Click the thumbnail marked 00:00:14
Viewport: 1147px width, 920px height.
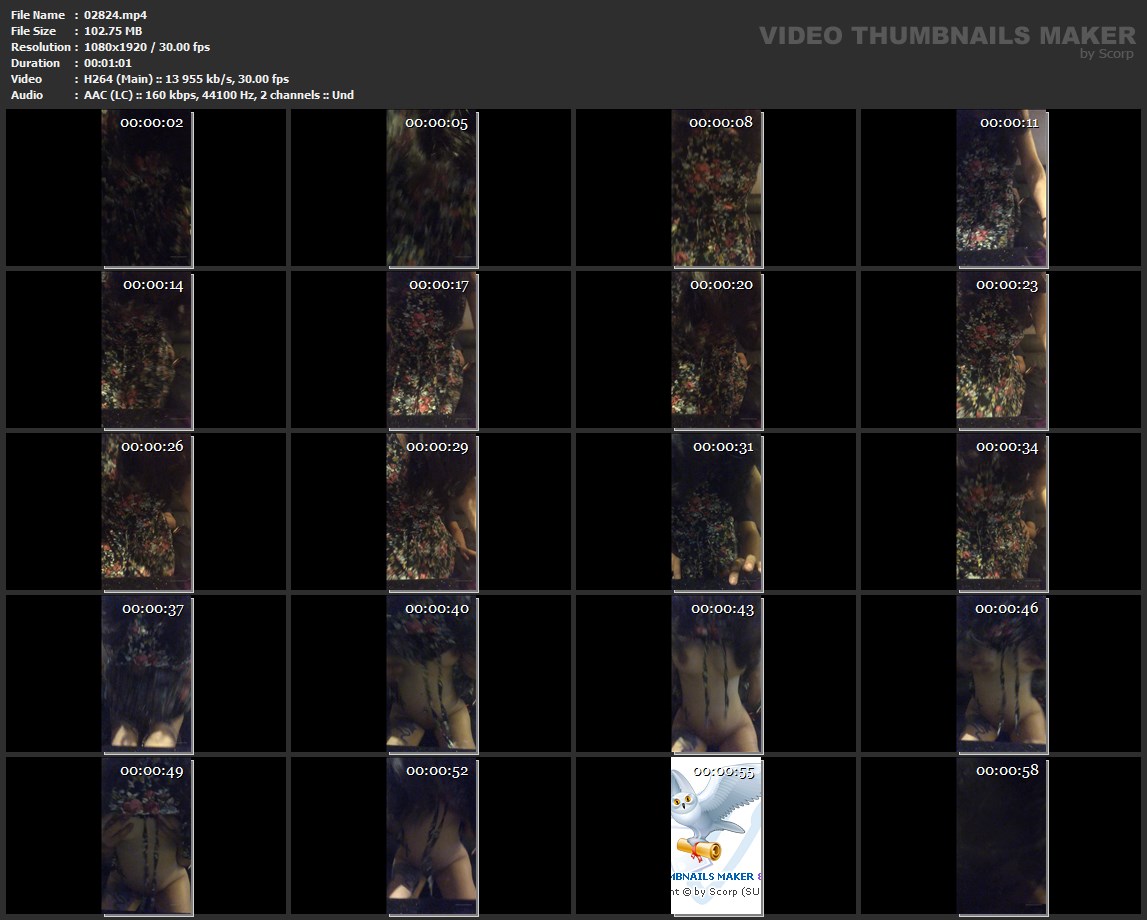tap(147, 350)
